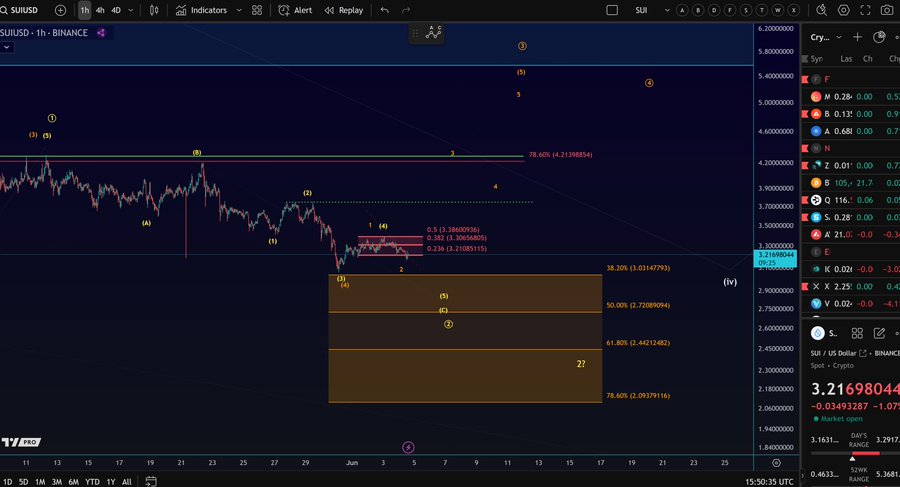Screen dimensions: 900x487
Task: Select the 5D date range
Action: [x=24, y=482]
